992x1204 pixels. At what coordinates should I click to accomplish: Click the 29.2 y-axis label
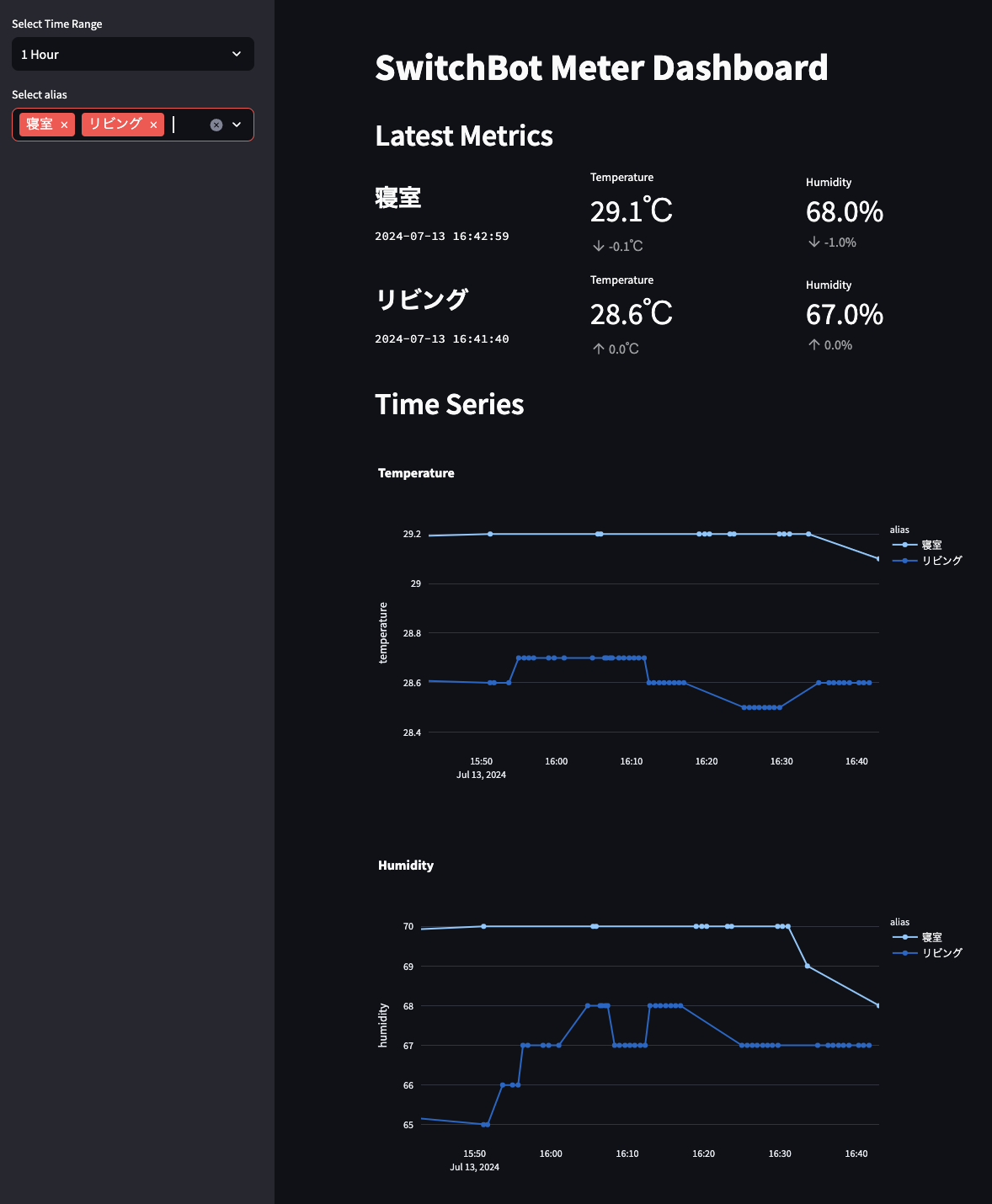point(412,535)
